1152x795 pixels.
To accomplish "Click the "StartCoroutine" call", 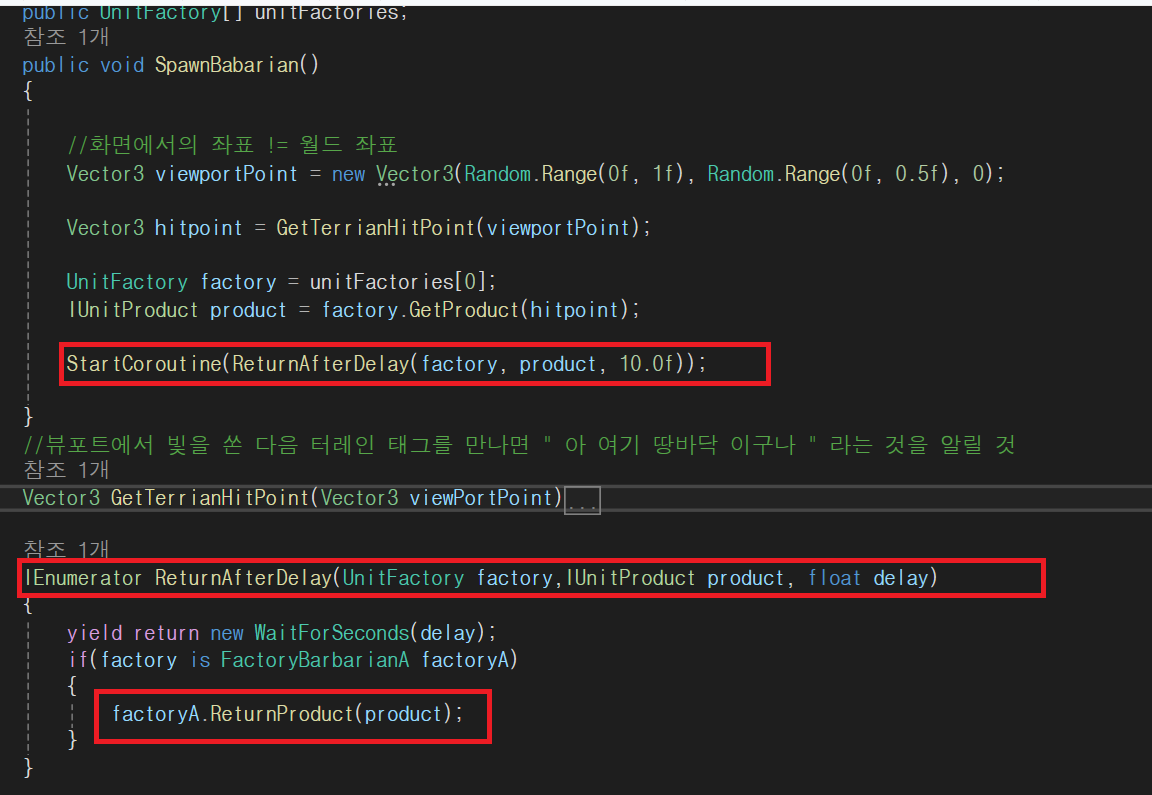I will point(144,364).
